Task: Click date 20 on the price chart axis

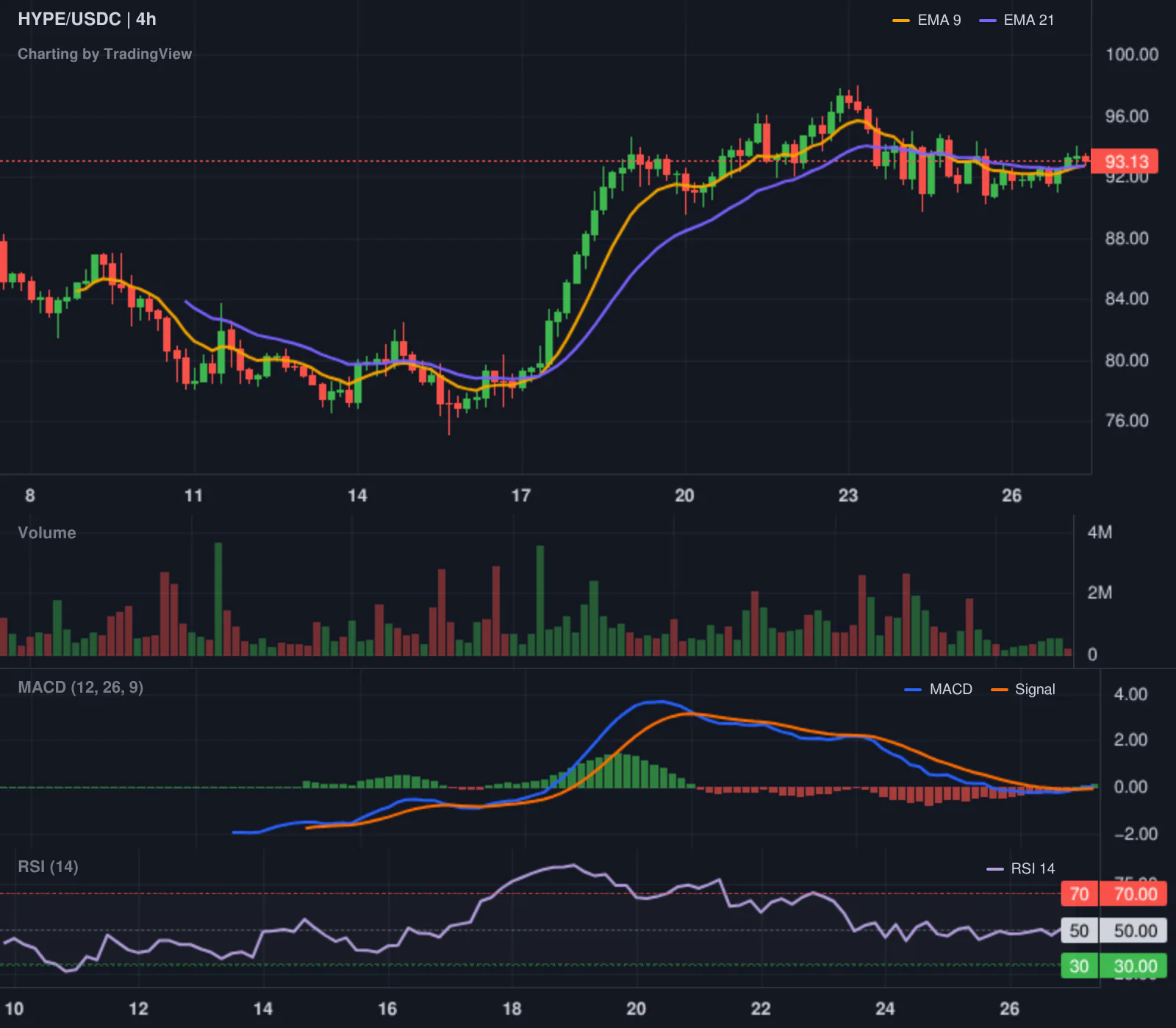Action: click(x=684, y=496)
